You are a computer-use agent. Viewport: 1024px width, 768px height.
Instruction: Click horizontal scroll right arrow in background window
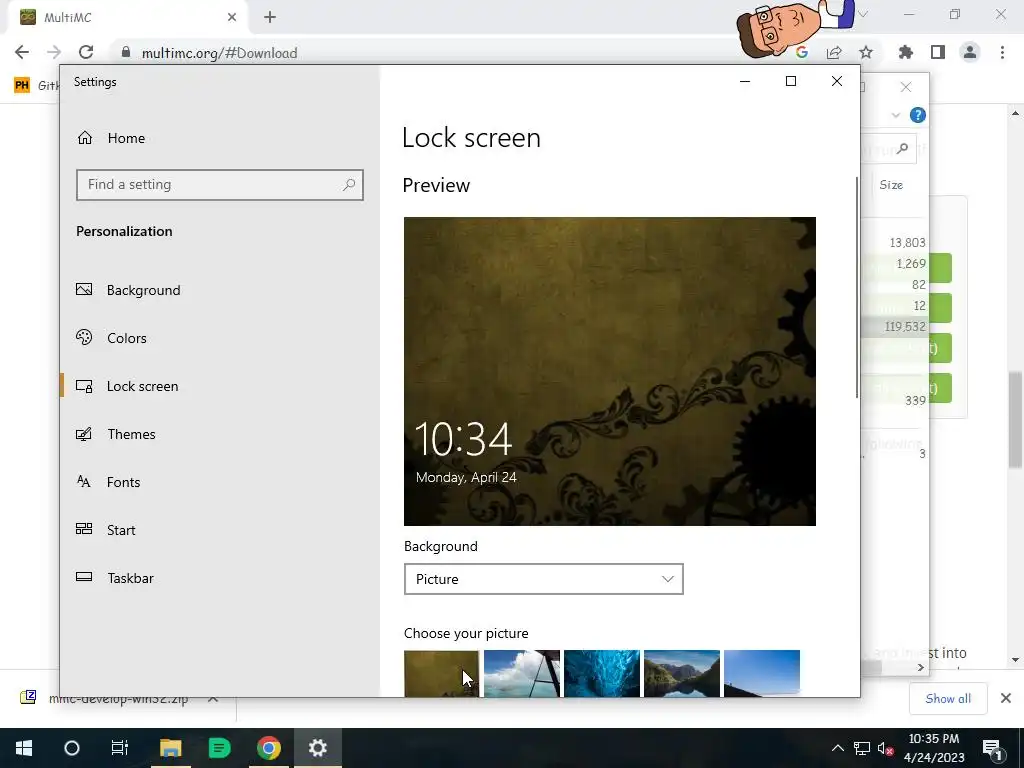(920, 667)
